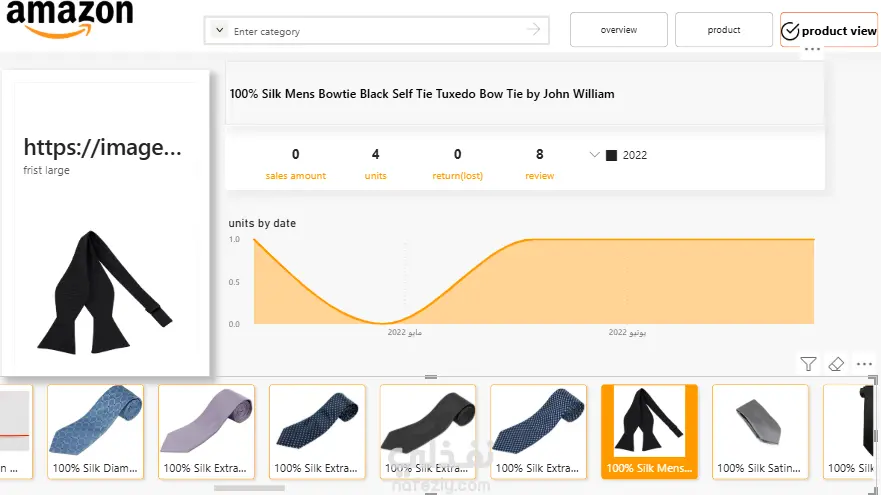
Task: Clear selections with the eraser icon
Action: pos(836,364)
